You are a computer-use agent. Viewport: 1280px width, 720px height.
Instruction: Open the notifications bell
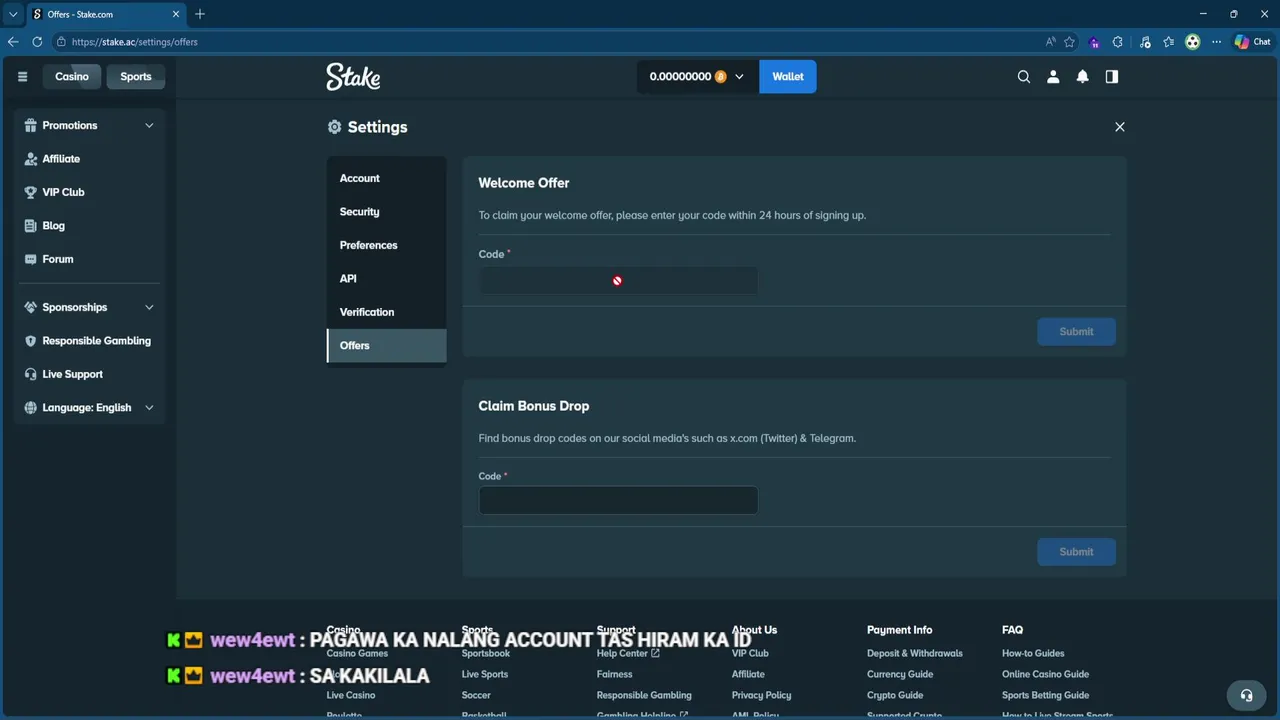point(1082,77)
